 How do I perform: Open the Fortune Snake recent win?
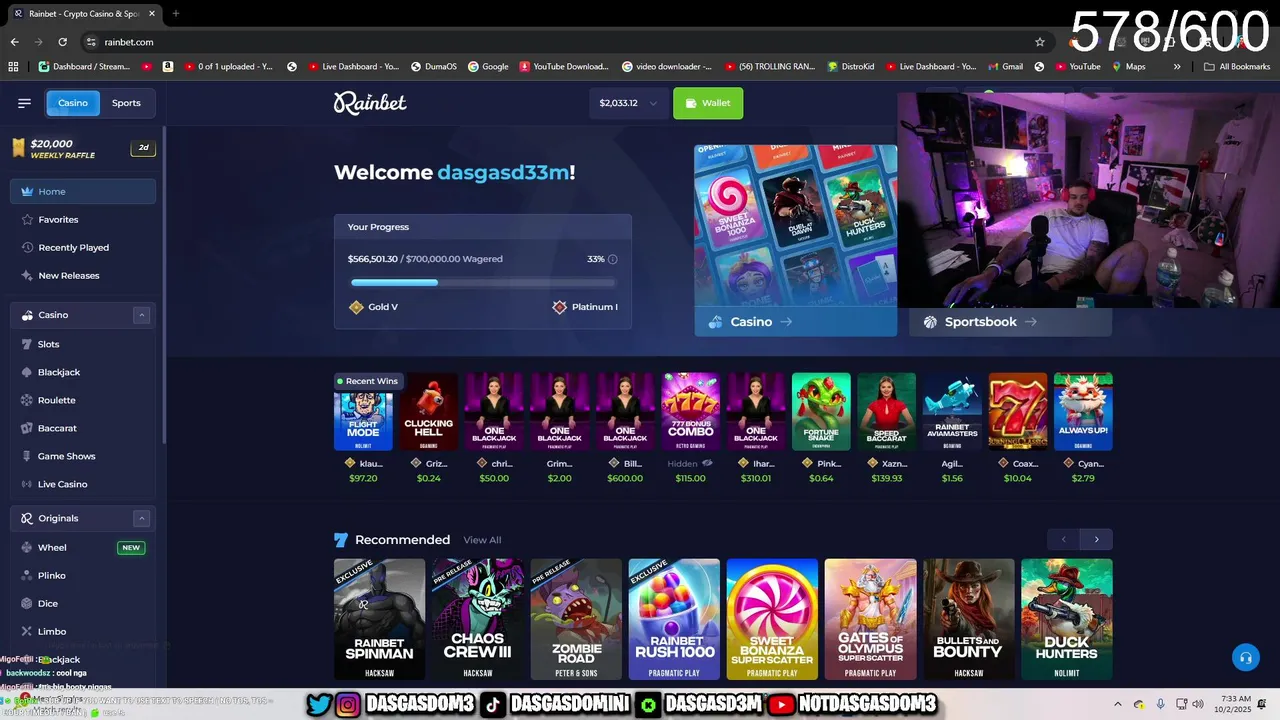[821, 412]
